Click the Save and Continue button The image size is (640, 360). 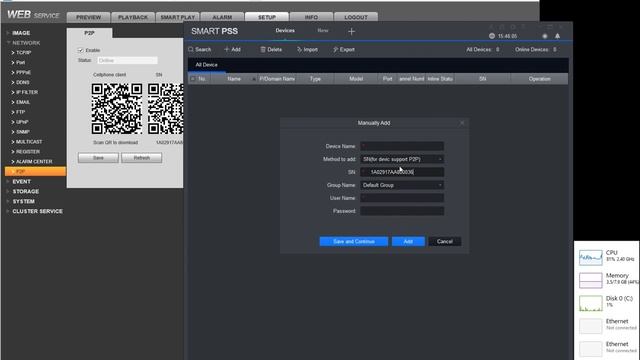pos(354,242)
